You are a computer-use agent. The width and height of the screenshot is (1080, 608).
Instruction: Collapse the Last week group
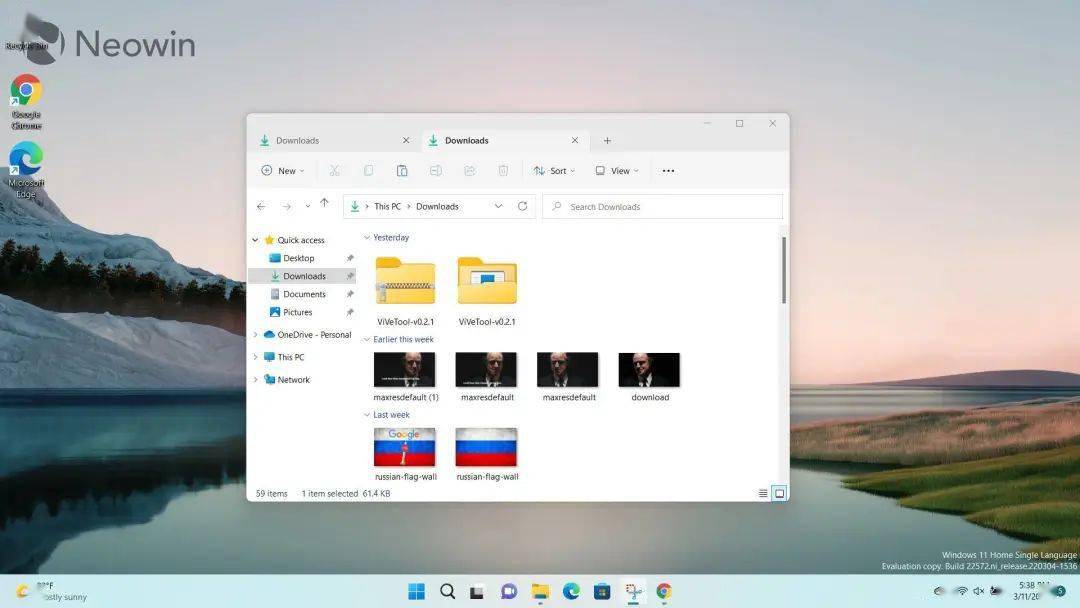[367, 414]
